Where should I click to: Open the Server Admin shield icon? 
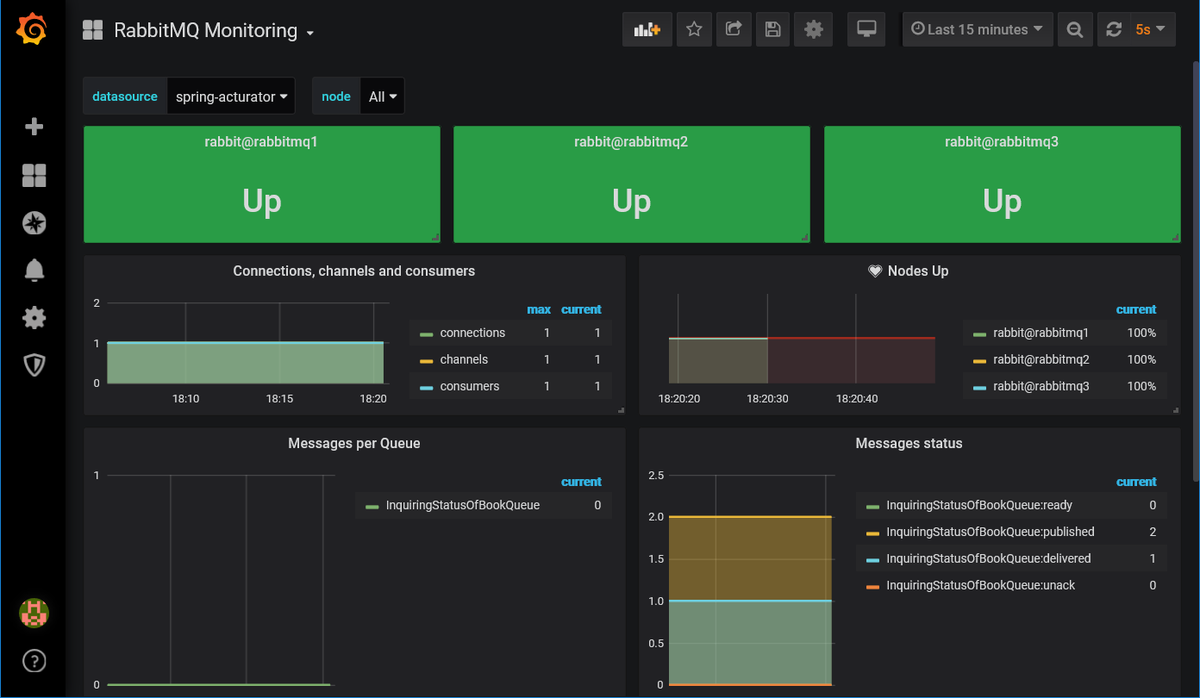click(x=34, y=365)
